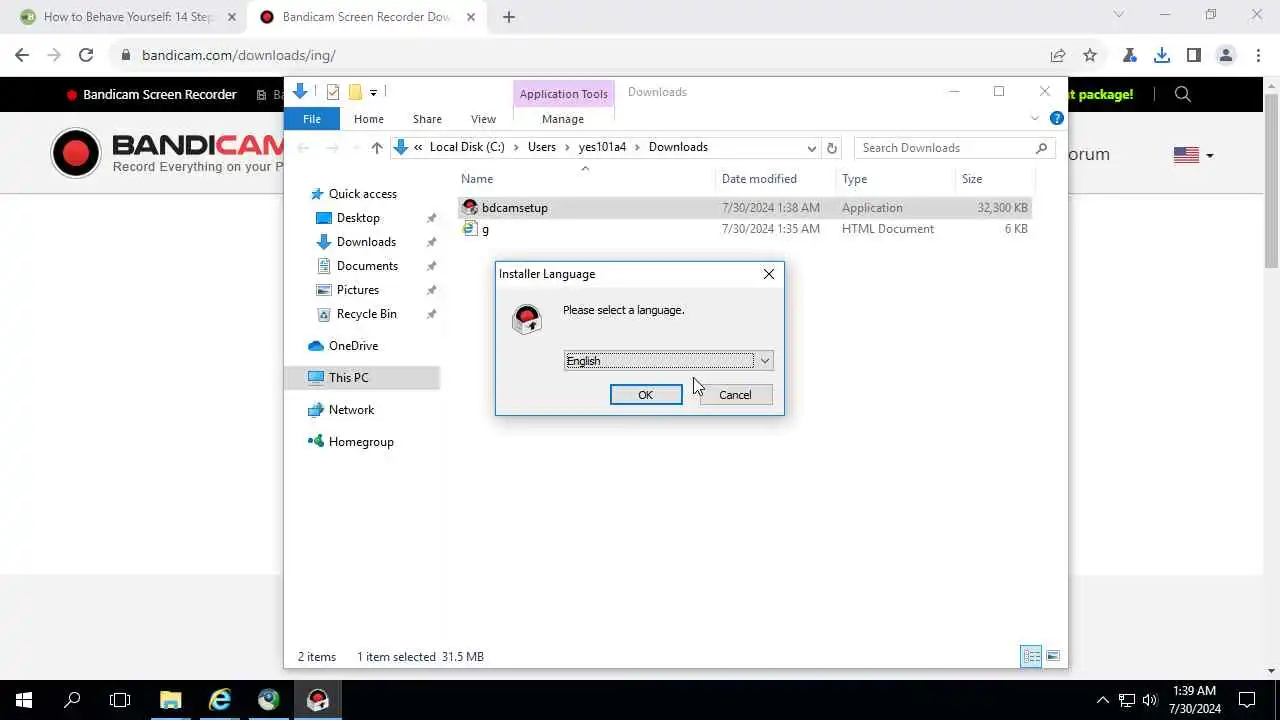Open the Share ribbon tab
Image resolution: width=1280 pixels, height=720 pixels.
pos(427,119)
